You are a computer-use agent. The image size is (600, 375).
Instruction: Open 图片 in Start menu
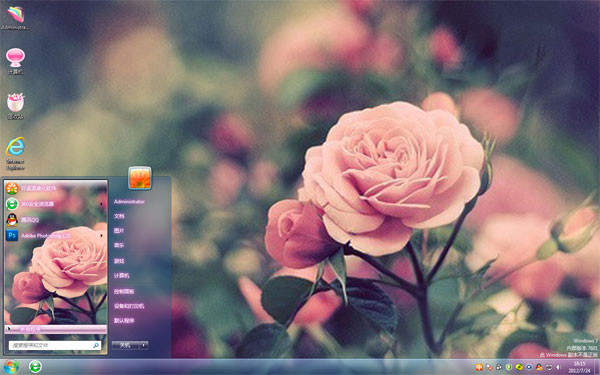119,231
